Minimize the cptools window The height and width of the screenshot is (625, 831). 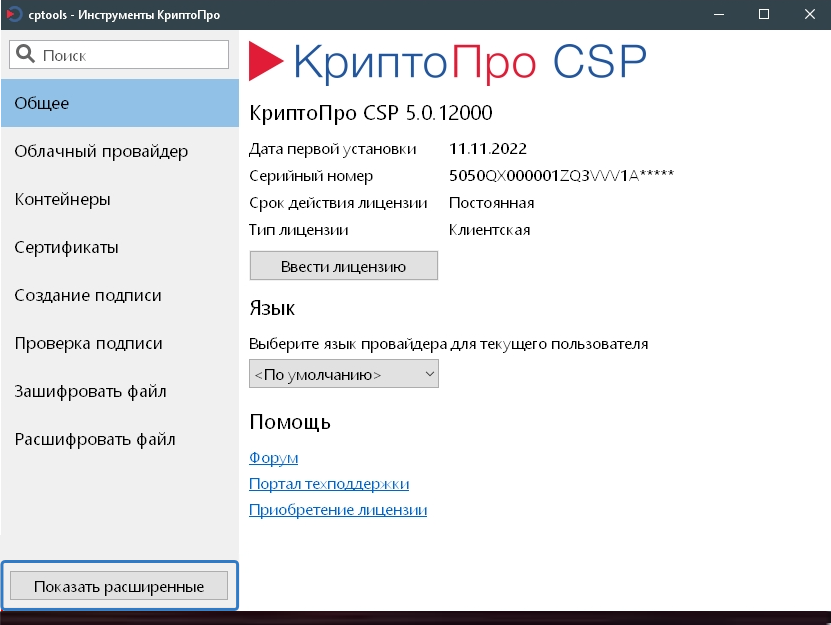coord(719,14)
